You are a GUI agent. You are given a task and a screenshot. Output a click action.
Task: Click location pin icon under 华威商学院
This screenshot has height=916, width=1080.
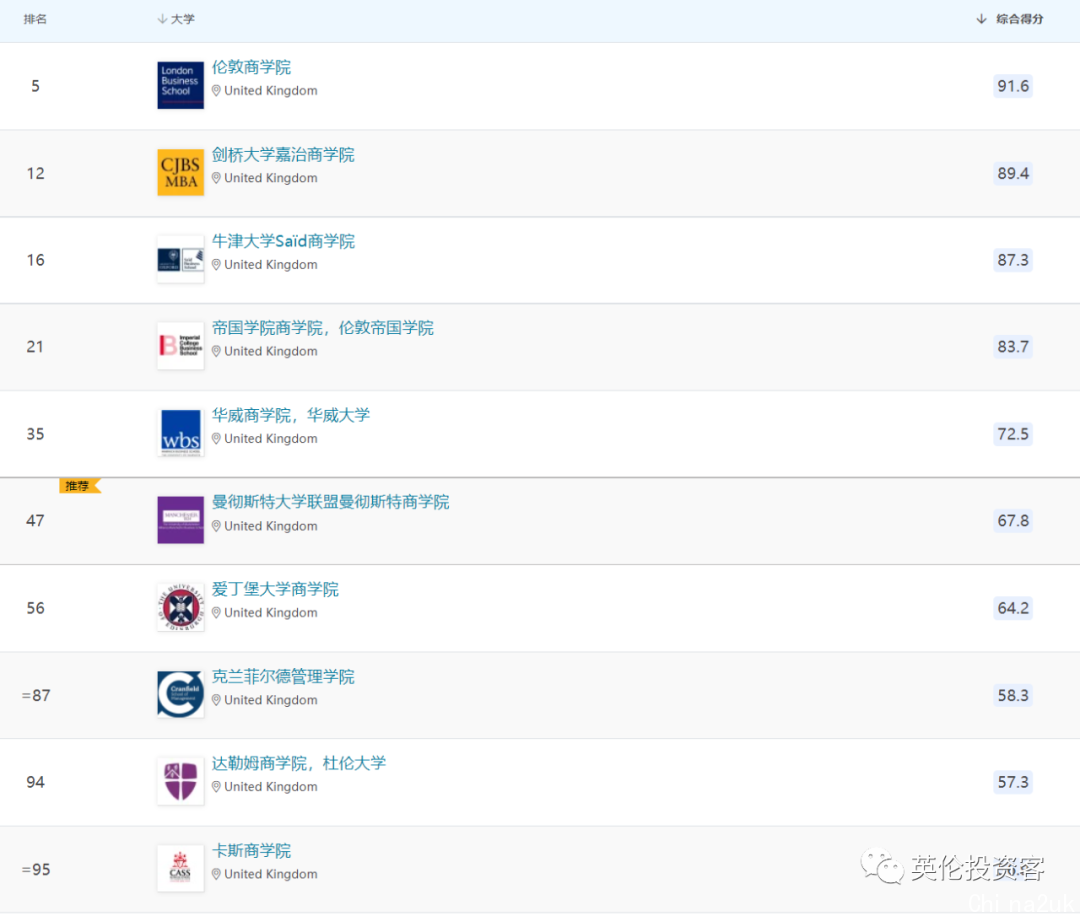(216, 439)
